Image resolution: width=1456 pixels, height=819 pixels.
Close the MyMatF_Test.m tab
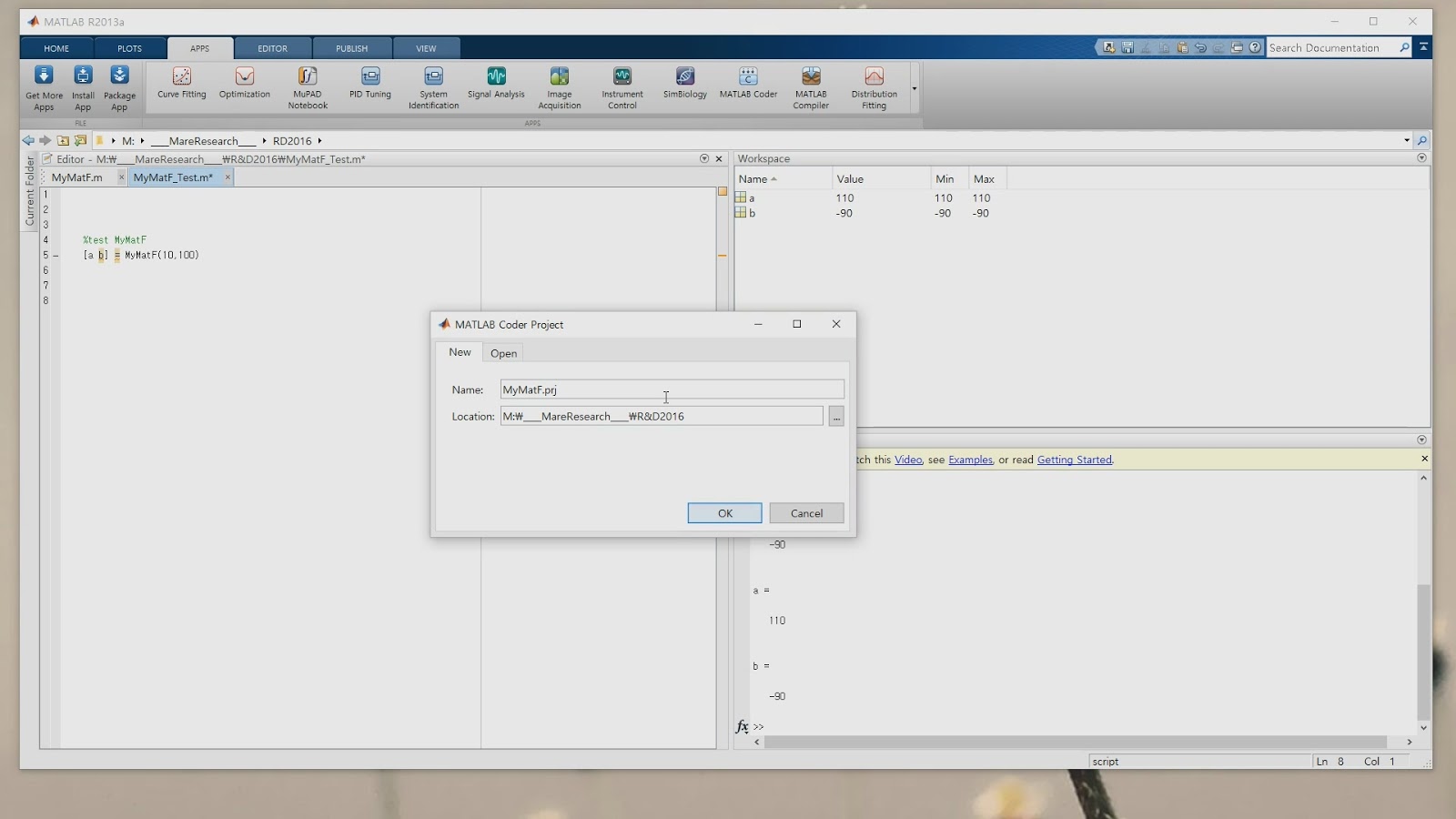[x=227, y=177]
